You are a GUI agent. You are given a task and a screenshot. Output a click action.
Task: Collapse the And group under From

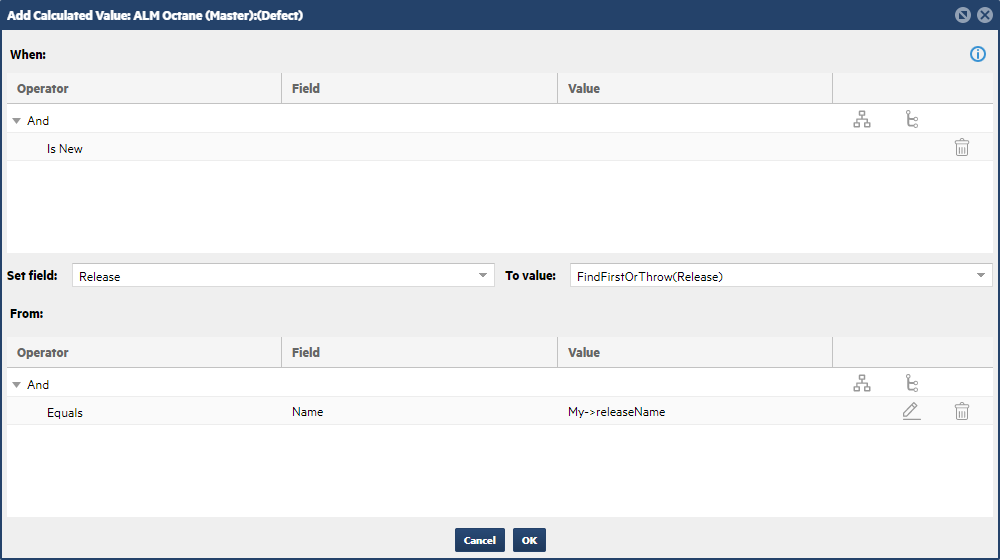point(17,385)
